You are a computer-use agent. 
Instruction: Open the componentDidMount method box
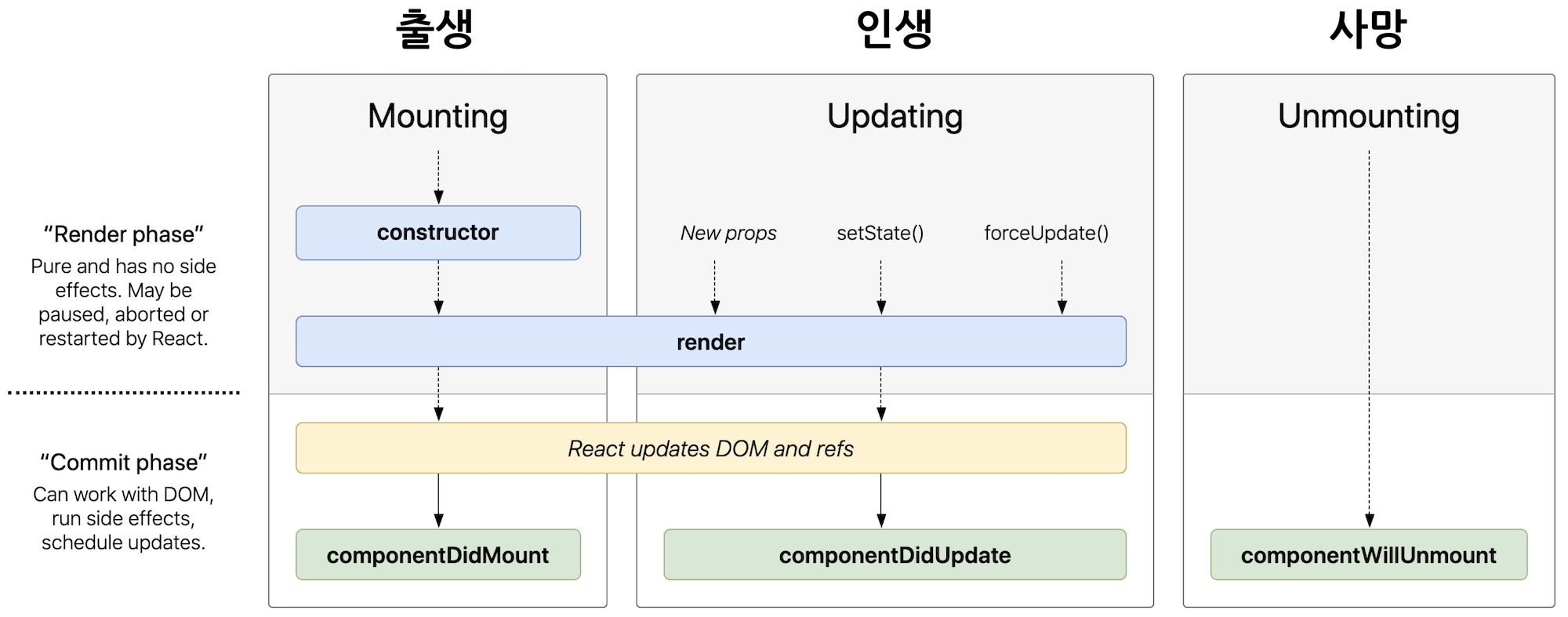437,555
